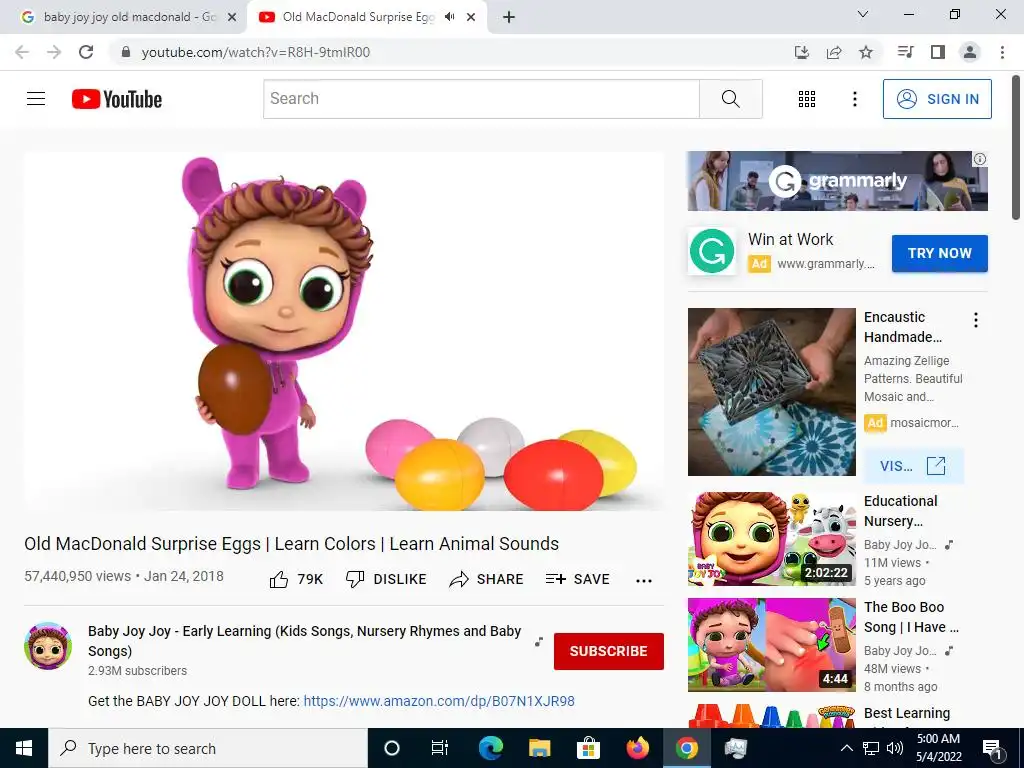Click the browser forward arrow

[x=54, y=52]
